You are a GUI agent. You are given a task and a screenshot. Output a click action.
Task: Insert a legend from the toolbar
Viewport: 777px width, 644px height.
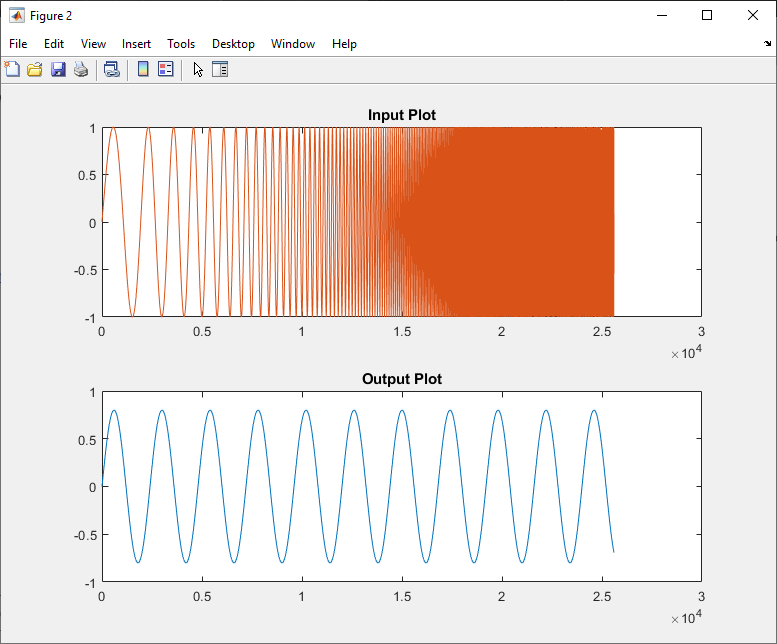pyautogui.click(x=166, y=70)
